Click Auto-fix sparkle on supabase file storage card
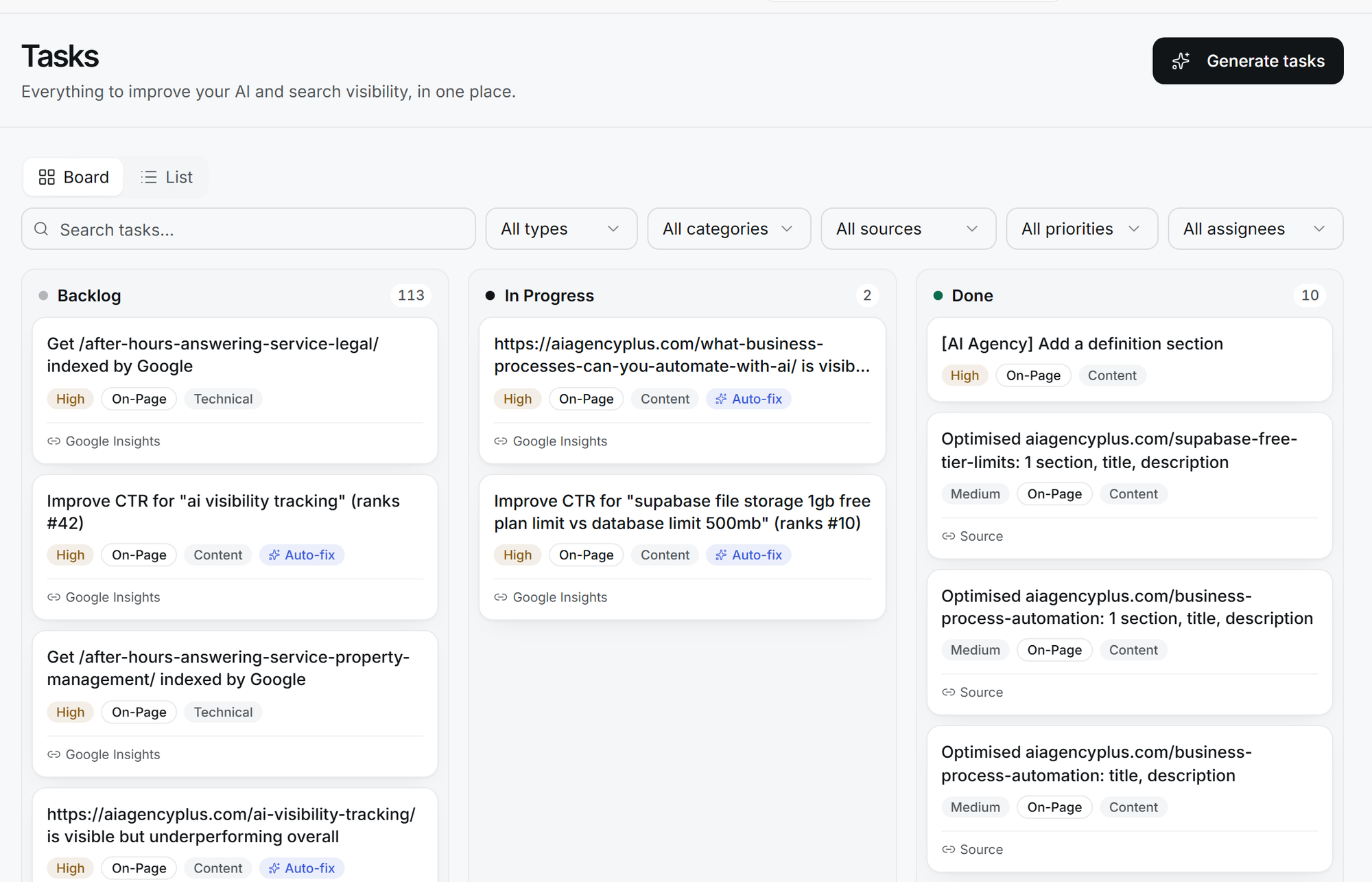 pyautogui.click(x=721, y=555)
